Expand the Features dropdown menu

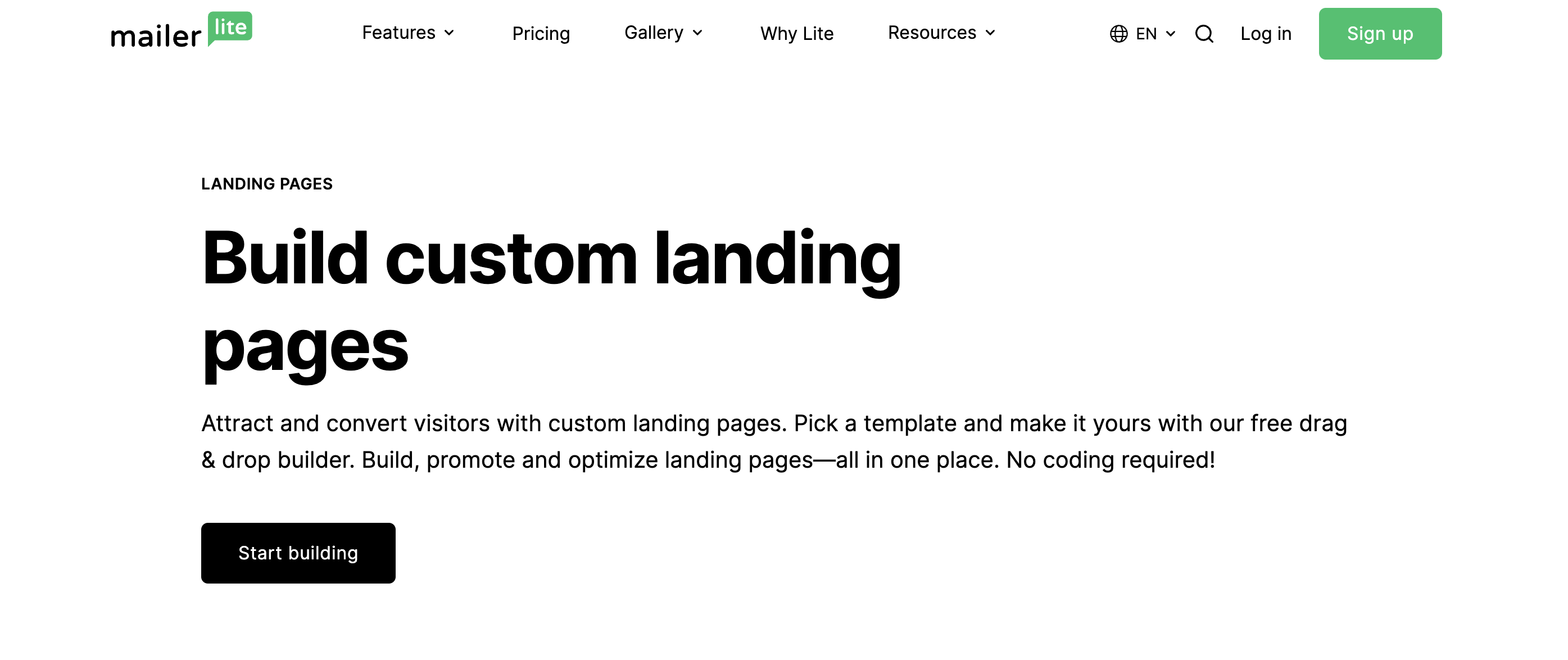click(x=406, y=32)
